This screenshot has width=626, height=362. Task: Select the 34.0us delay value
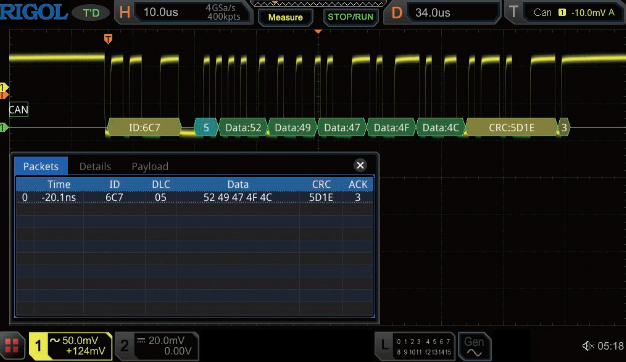click(433, 13)
